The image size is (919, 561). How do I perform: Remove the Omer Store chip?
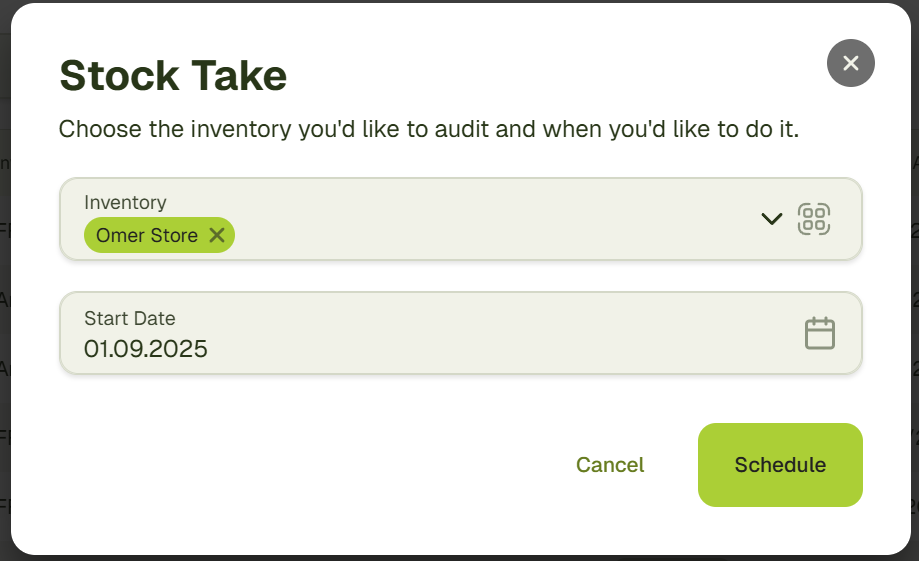(x=217, y=236)
